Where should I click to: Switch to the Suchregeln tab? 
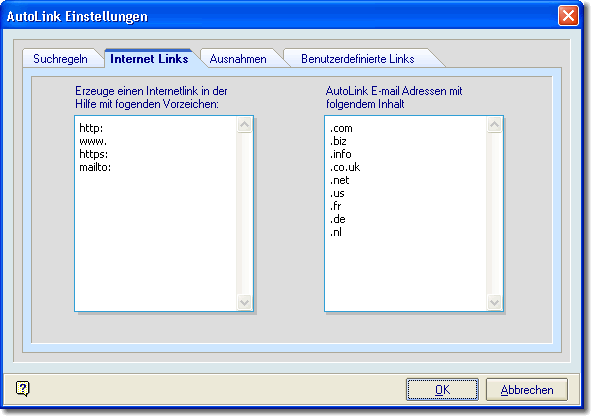(60, 59)
